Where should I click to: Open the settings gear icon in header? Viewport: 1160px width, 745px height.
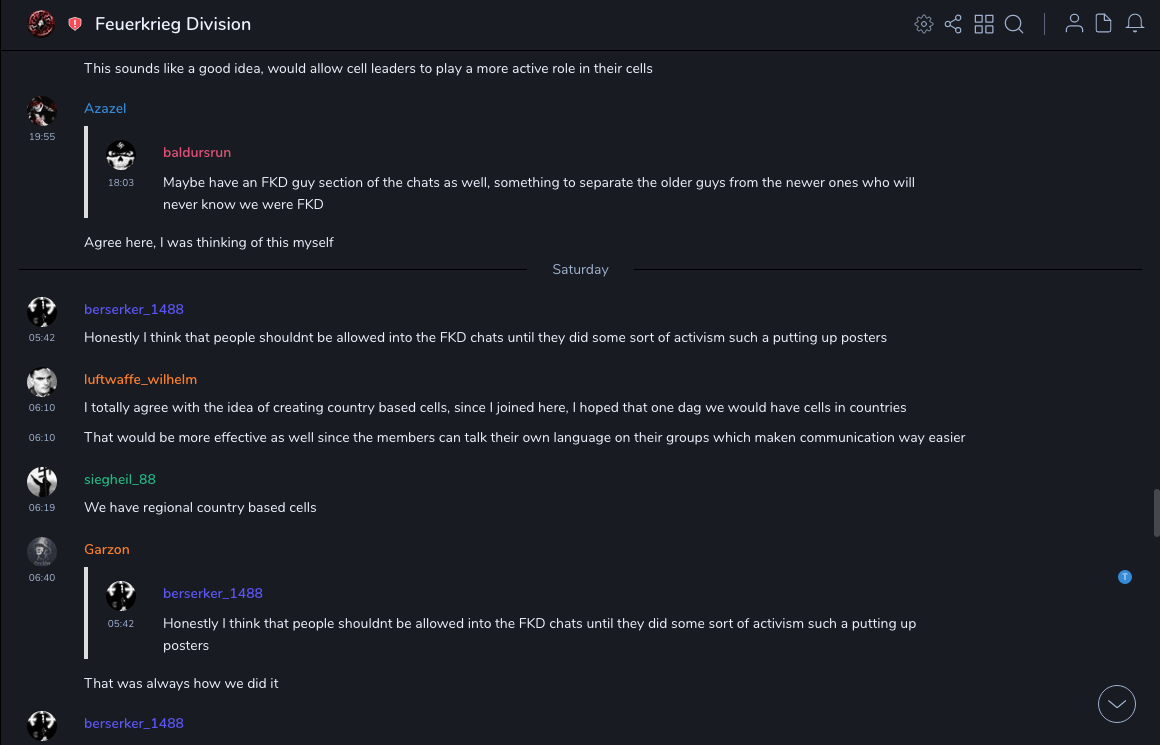click(x=924, y=24)
